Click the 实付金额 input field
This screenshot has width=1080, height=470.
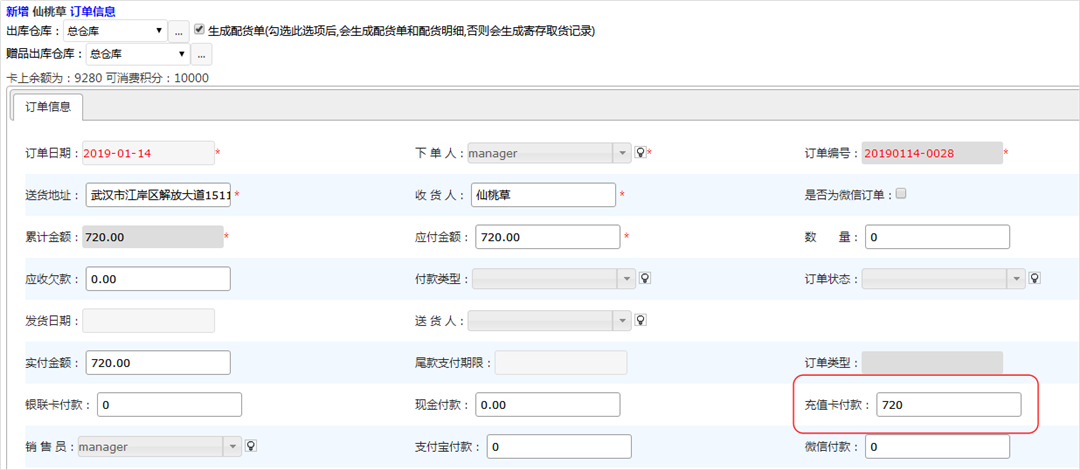click(158, 362)
